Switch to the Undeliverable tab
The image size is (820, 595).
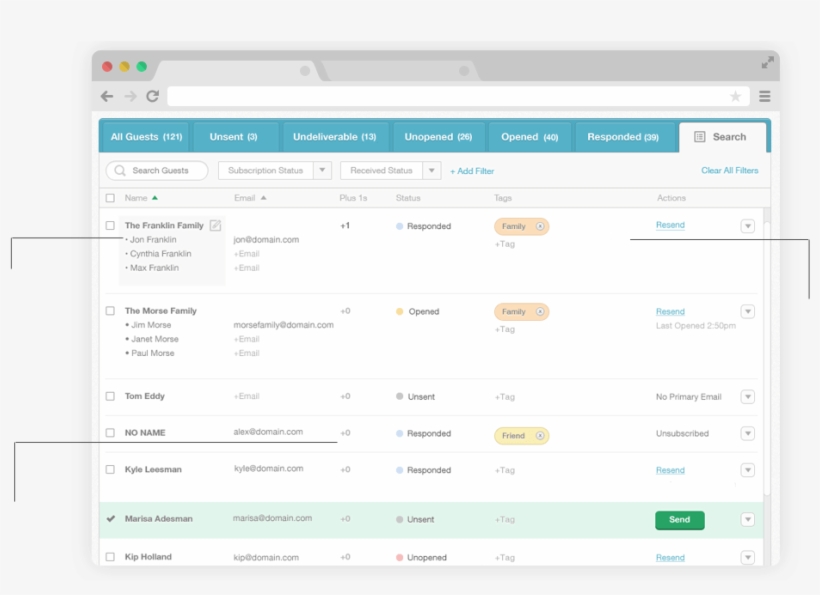click(x=334, y=137)
